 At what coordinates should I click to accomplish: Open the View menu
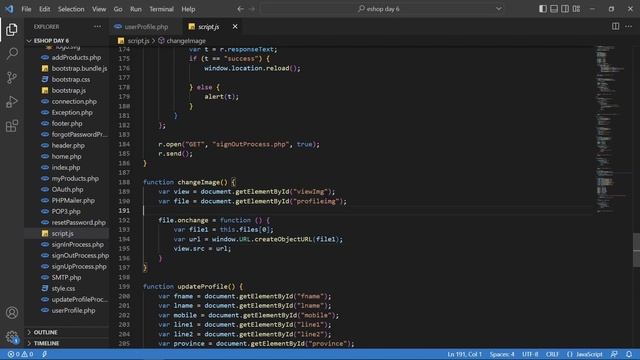click(99, 9)
